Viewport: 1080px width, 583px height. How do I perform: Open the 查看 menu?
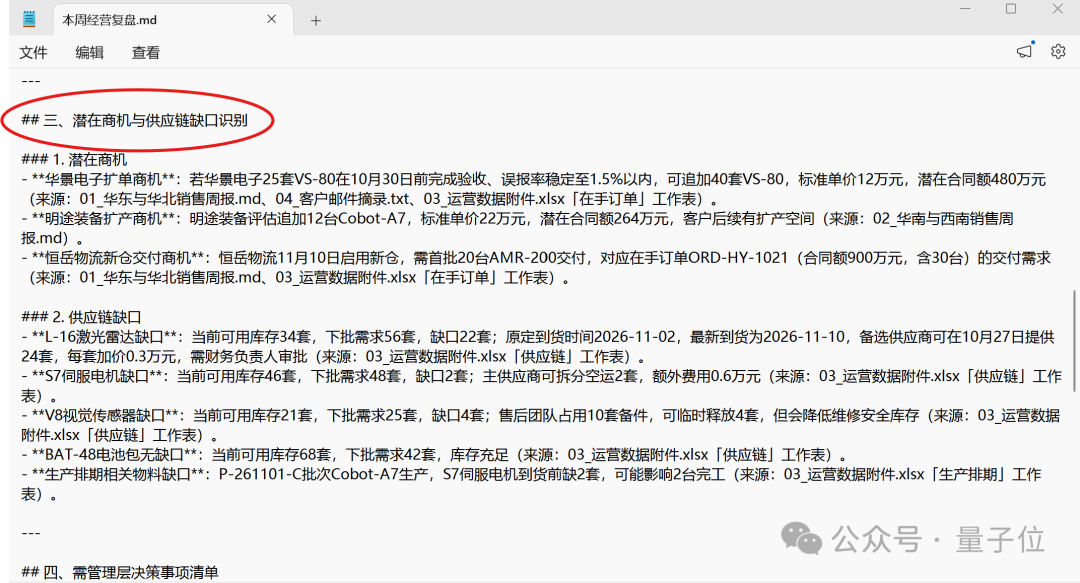(146, 52)
